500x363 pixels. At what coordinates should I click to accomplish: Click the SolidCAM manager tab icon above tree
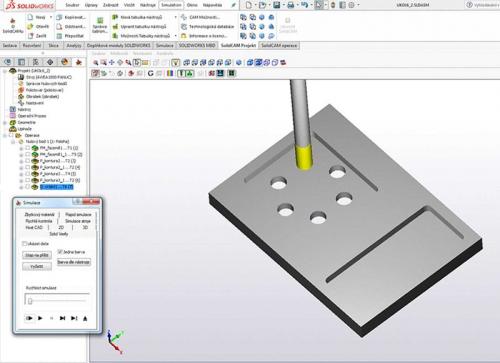click(79, 62)
